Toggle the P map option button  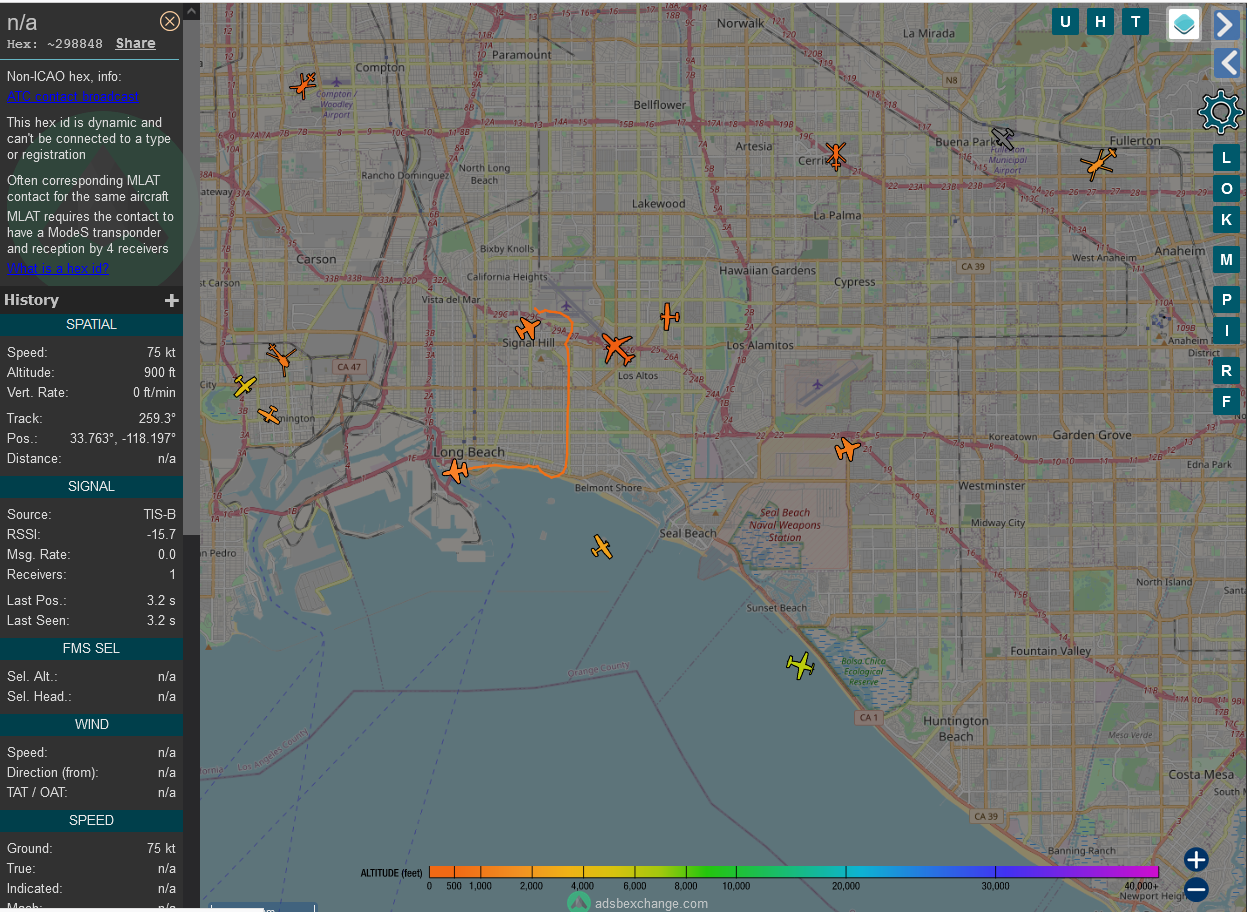click(1226, 299)
